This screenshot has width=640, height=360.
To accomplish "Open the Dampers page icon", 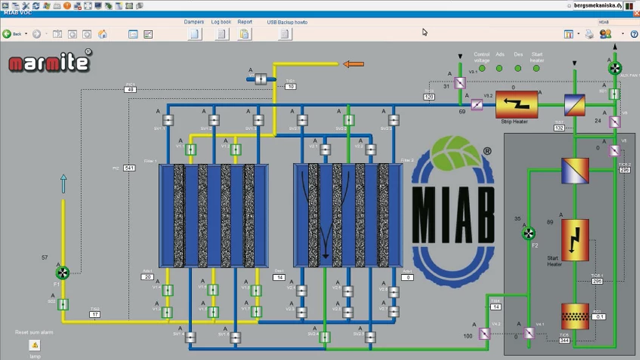I will click(x=194, y=34).
